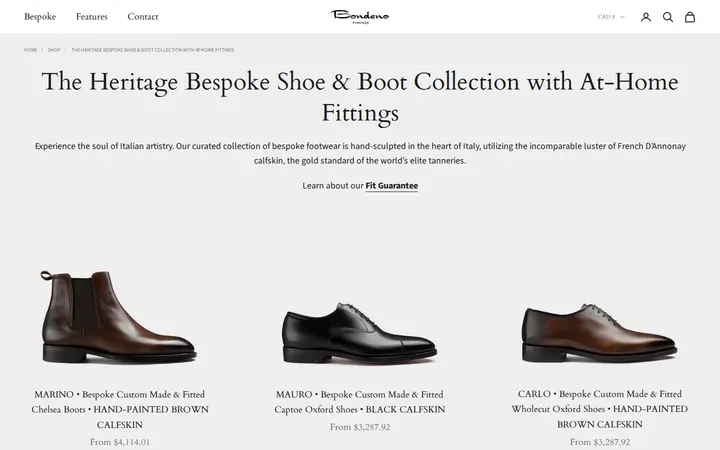
Task: Click the Italian artistry description paragraph
Action: pos(360,153)
